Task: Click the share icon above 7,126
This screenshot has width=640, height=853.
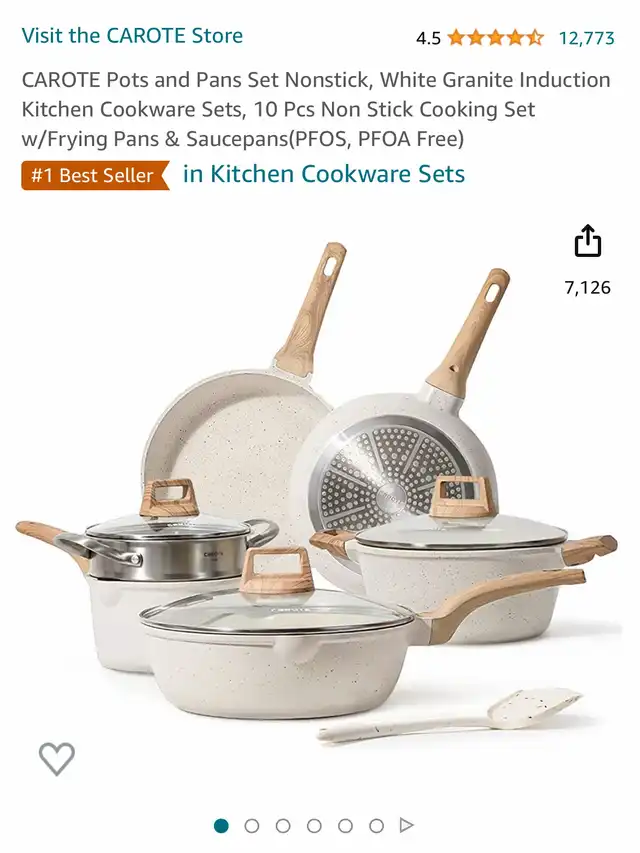Action: 588,240
